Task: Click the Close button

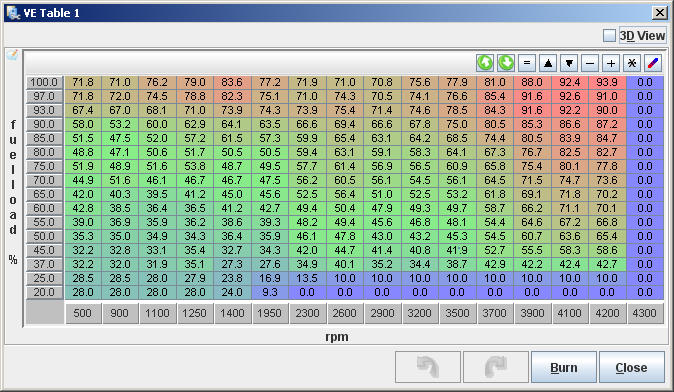Action: 631,367
